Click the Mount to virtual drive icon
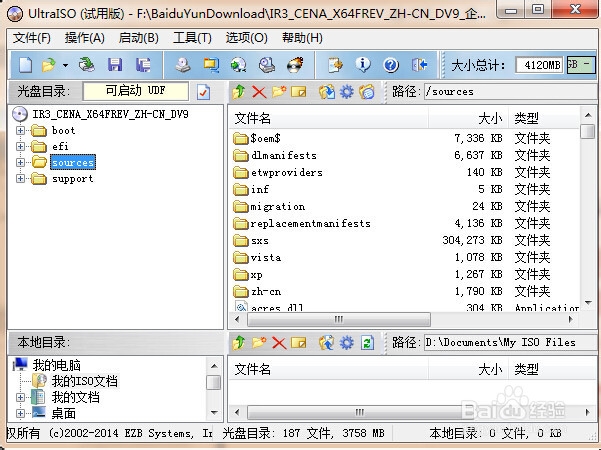Screen dimensions: 601x450 point(267,65)
